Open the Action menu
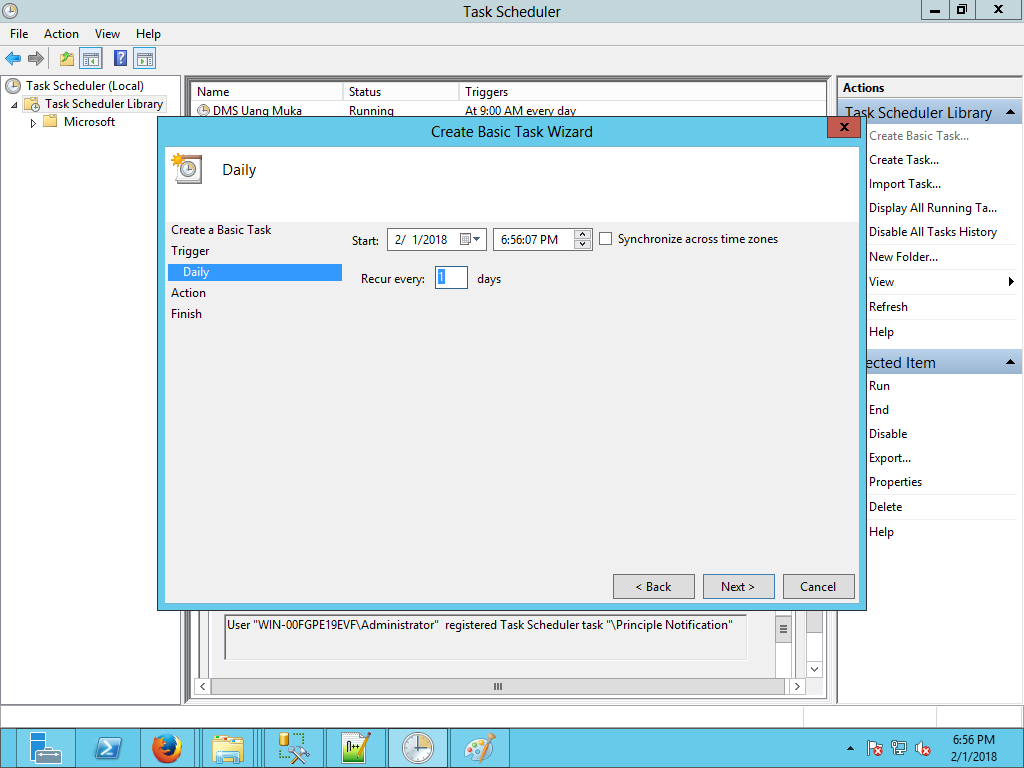The image size is (1024, 768). coord(61,34)
